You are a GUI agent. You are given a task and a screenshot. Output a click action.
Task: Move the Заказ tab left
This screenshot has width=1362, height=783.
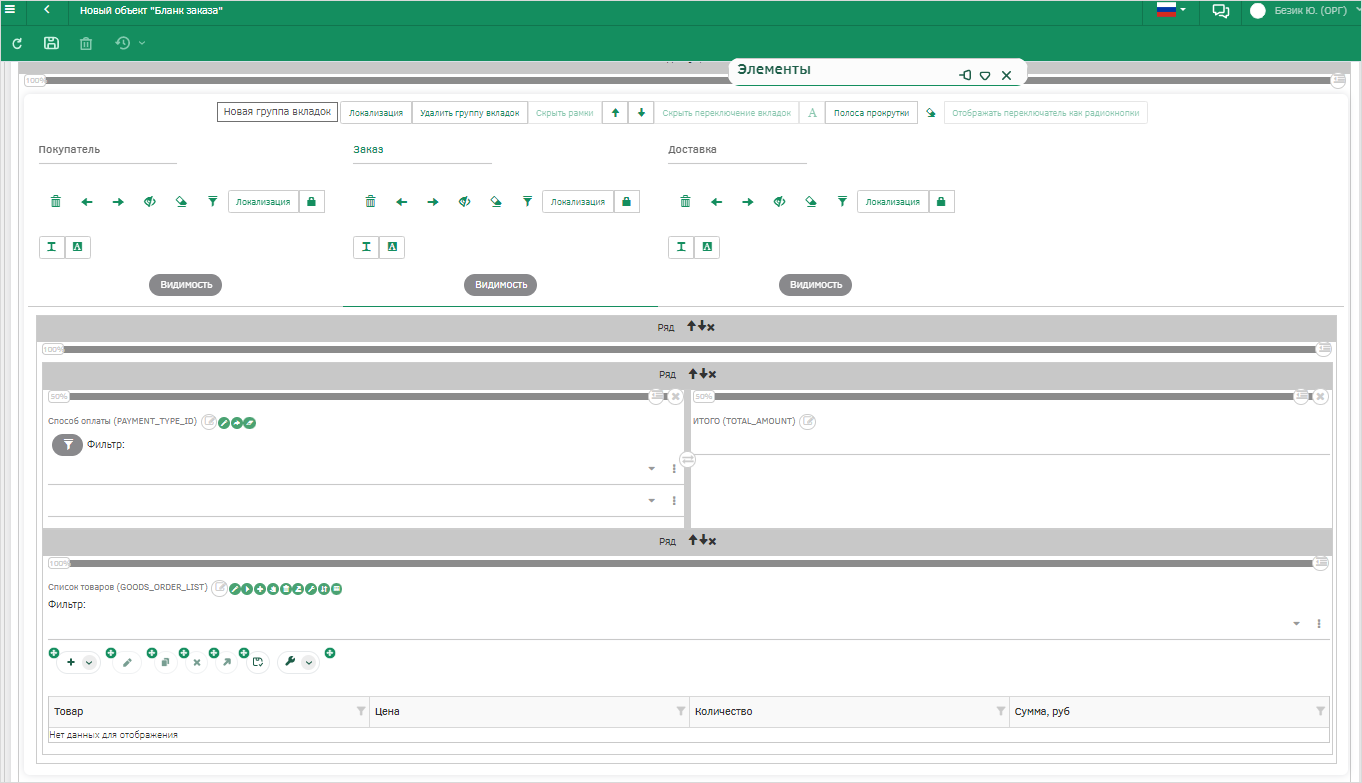(x=402, y=202)
